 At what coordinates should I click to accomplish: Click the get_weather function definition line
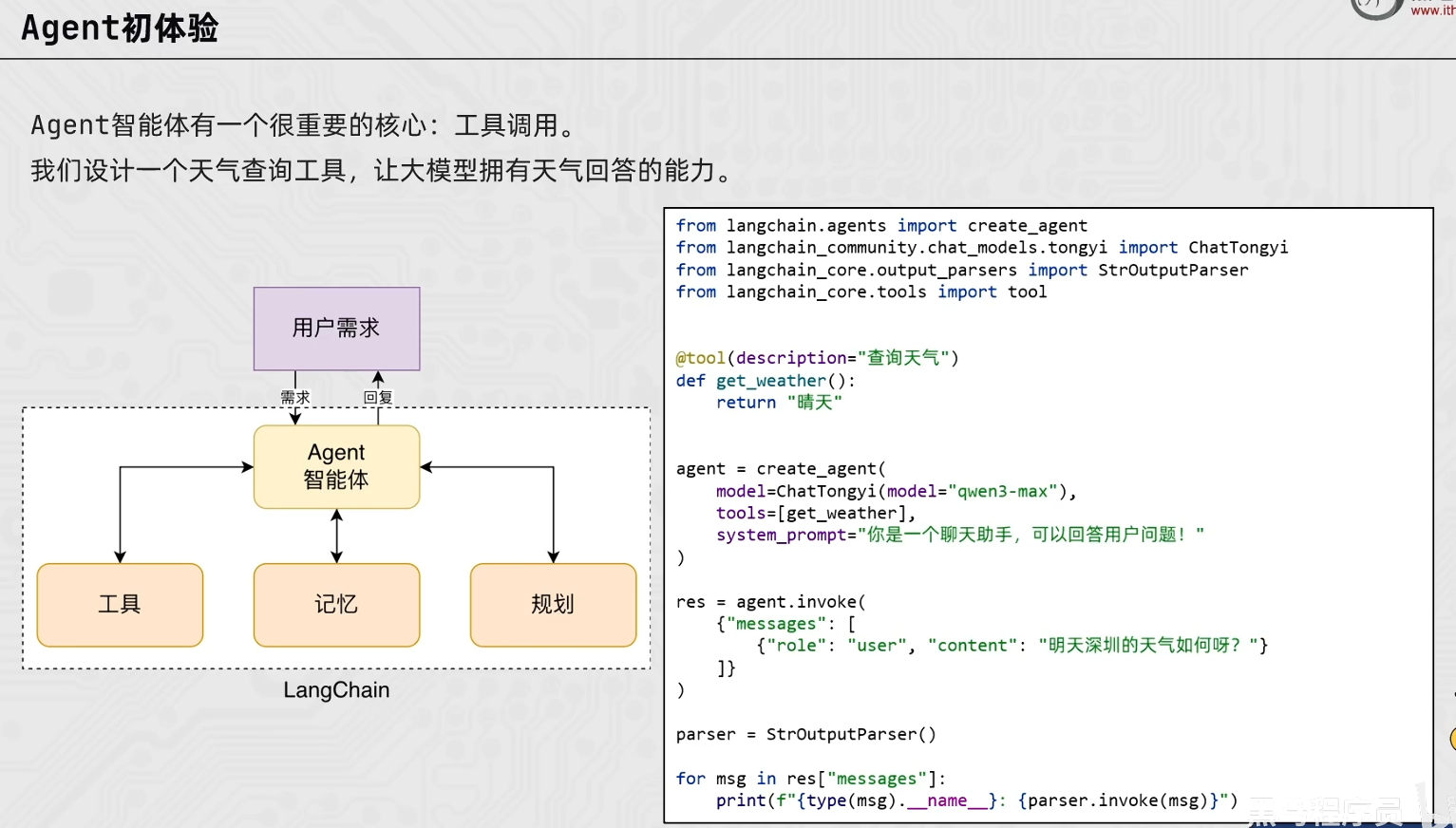click(x=766, y=381)
